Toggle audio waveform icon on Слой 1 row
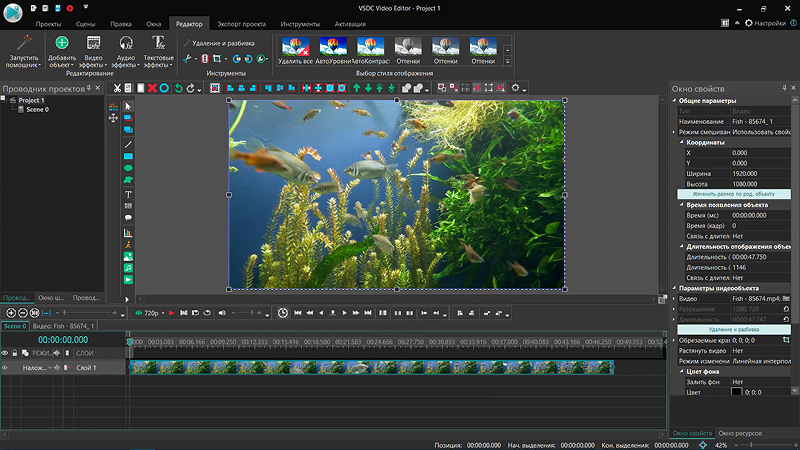Screen dimensions: 800x450 click(x=57, y=367)
